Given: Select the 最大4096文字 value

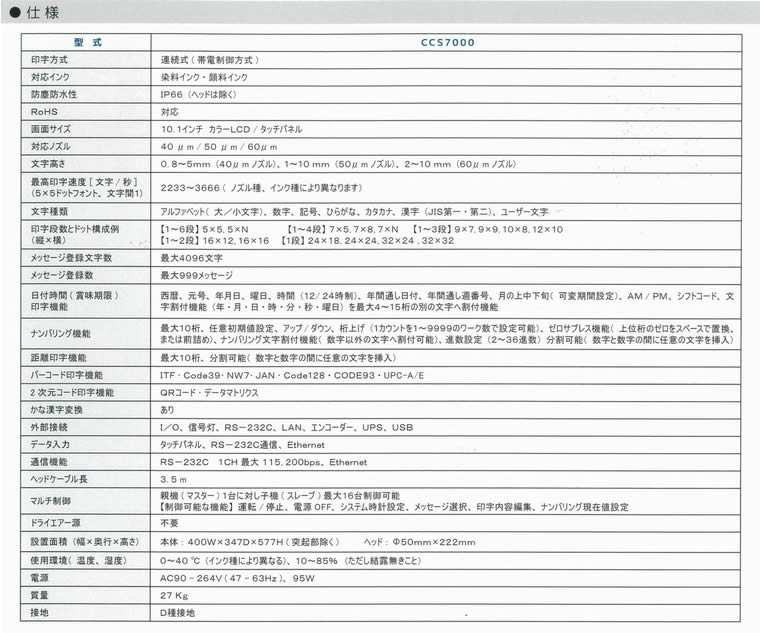Looking at the screenshot, I should tap(191, 258).
